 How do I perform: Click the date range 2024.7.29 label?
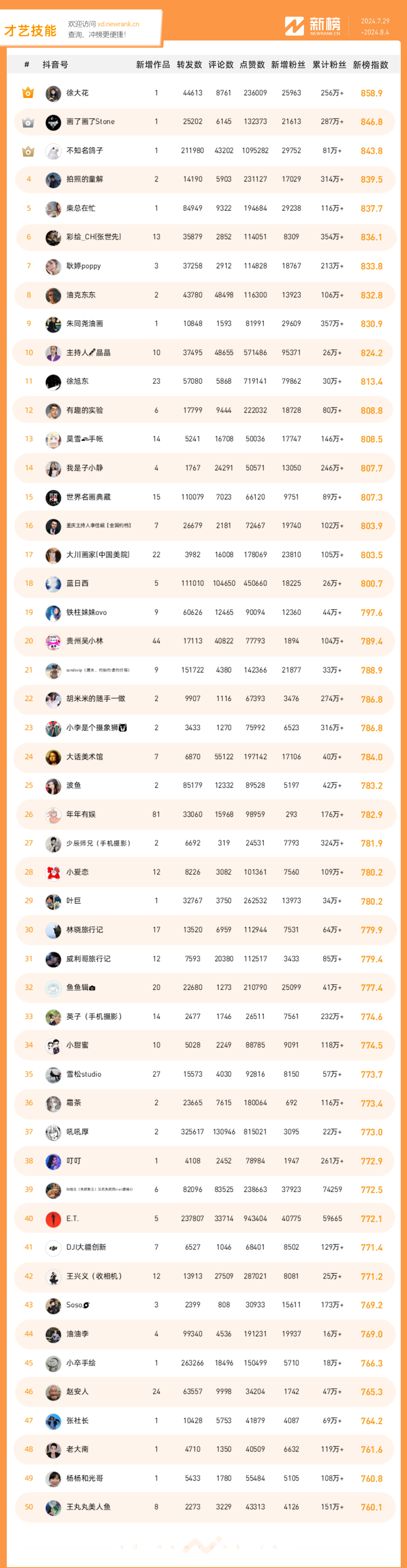tap(375, 21)
